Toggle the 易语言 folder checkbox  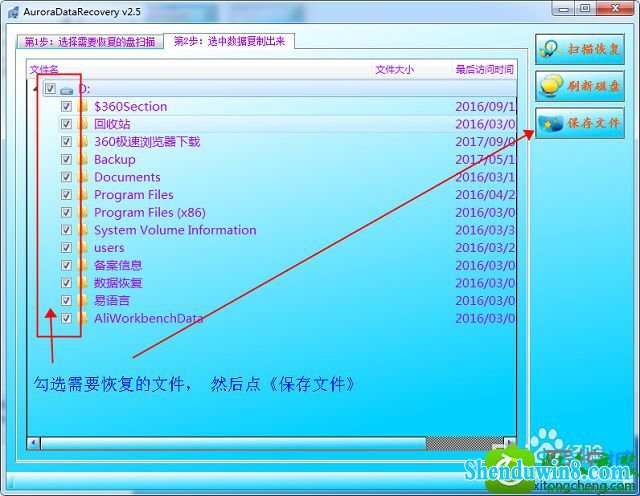(66, 300)
